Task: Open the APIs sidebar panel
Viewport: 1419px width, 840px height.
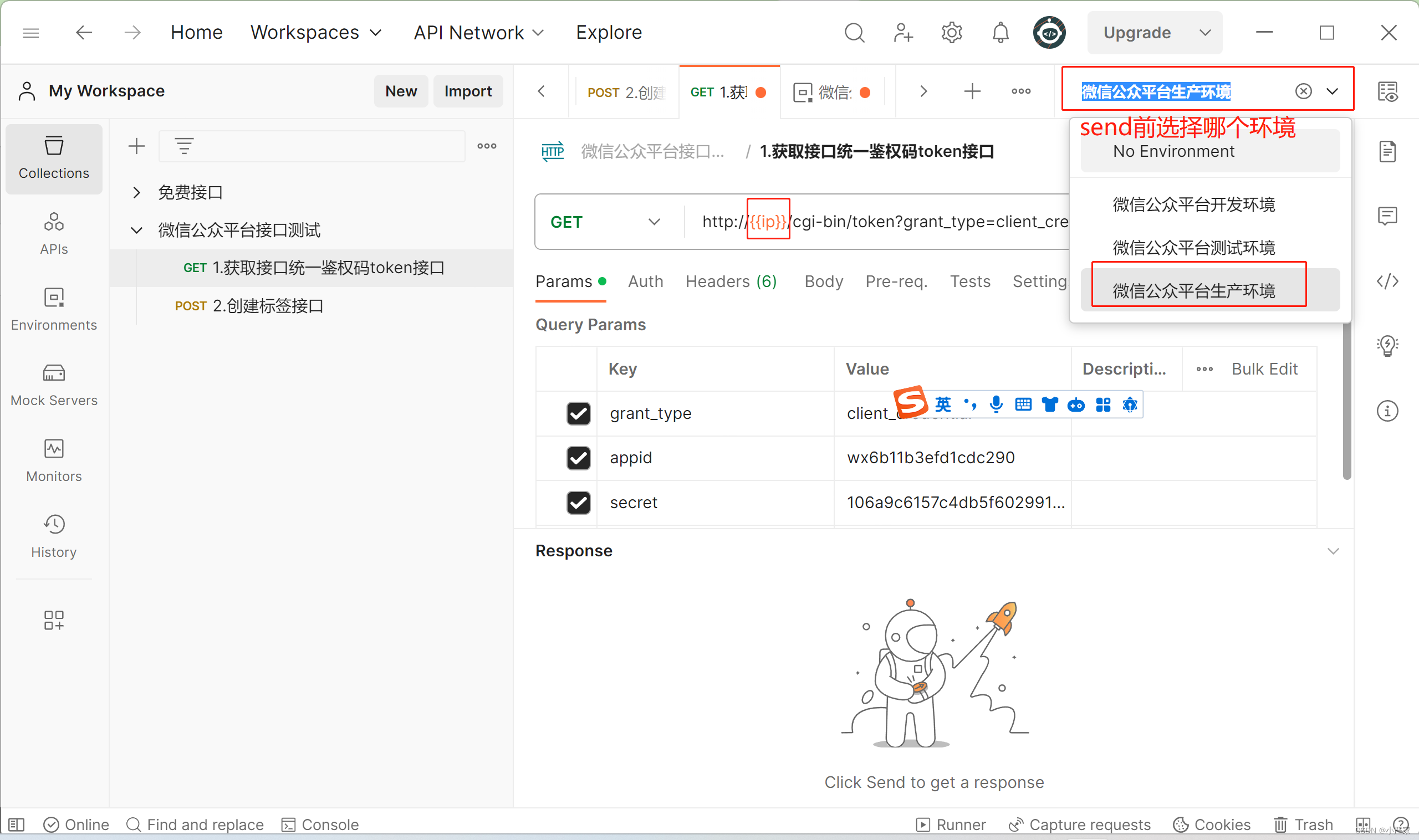Action: [x=54, y=234]
